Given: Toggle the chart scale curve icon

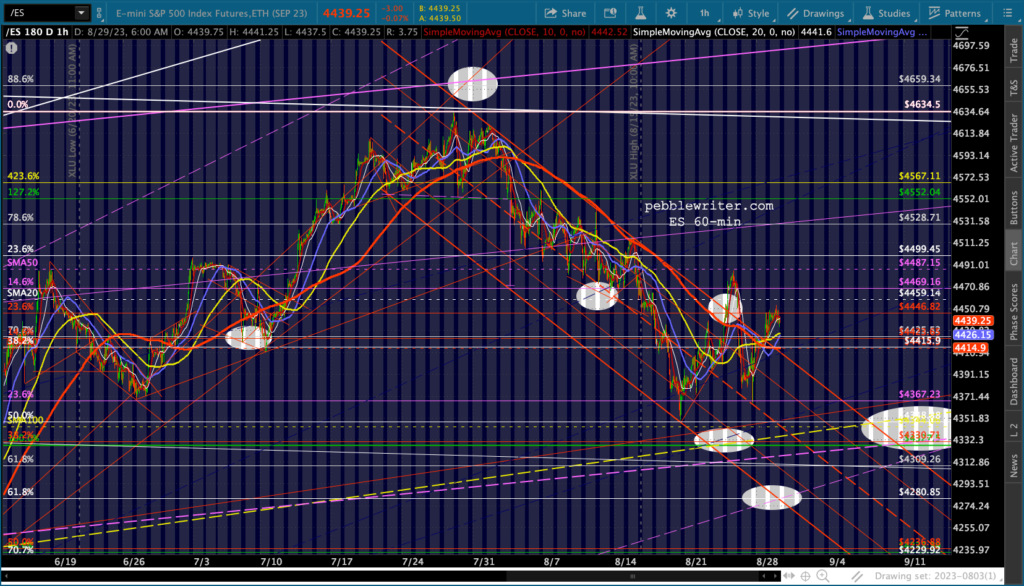Looking at the screenshot, I should point(961,33).
